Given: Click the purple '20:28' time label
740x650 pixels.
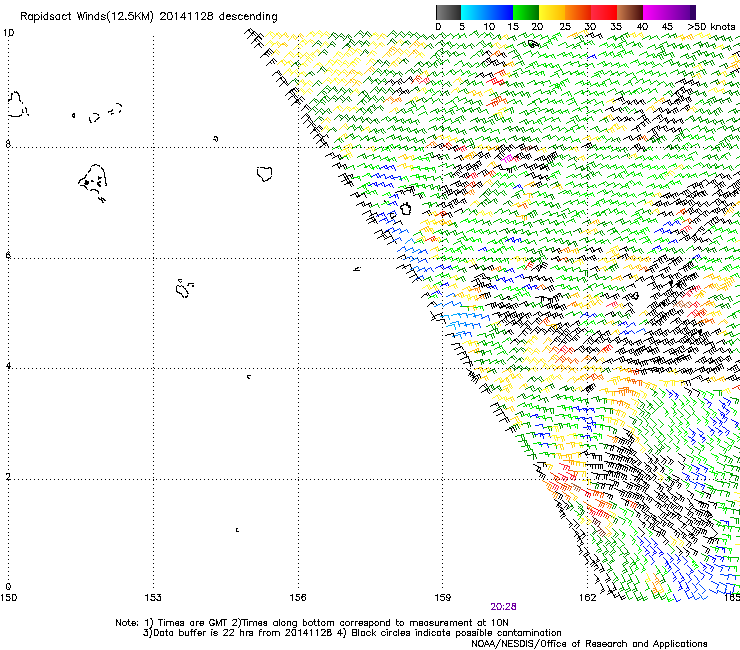Looking at the screenshot, I should tap(503, 607).
